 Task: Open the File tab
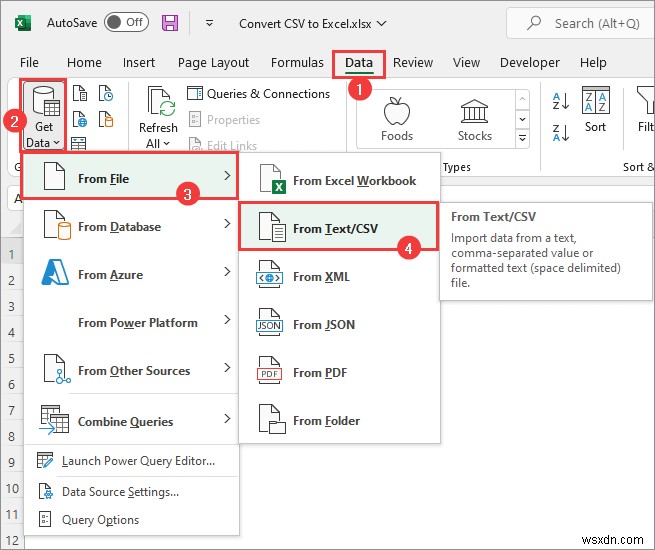click(29, 63)
